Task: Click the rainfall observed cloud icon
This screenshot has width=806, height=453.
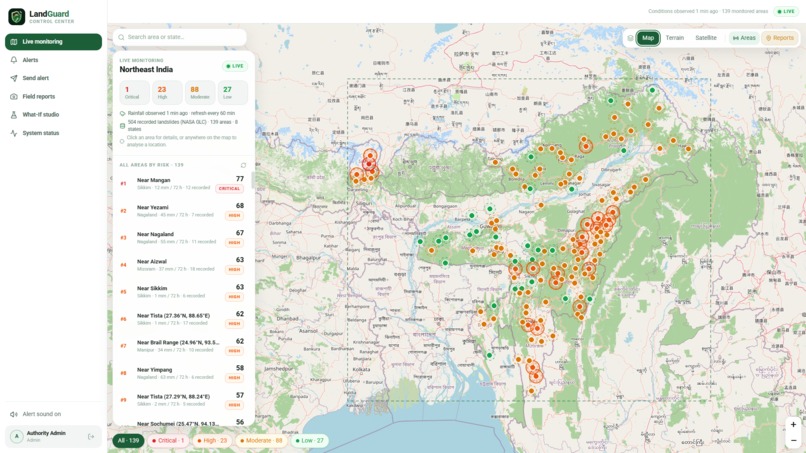Action: [x=122, y=114]
